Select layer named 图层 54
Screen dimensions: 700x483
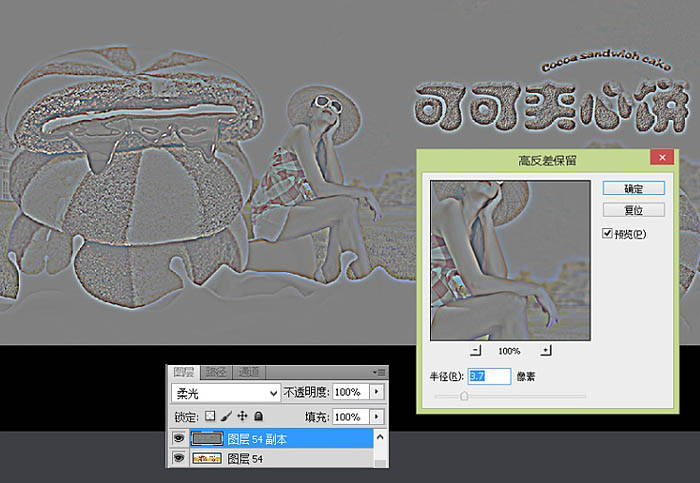(x=245, y=458)
